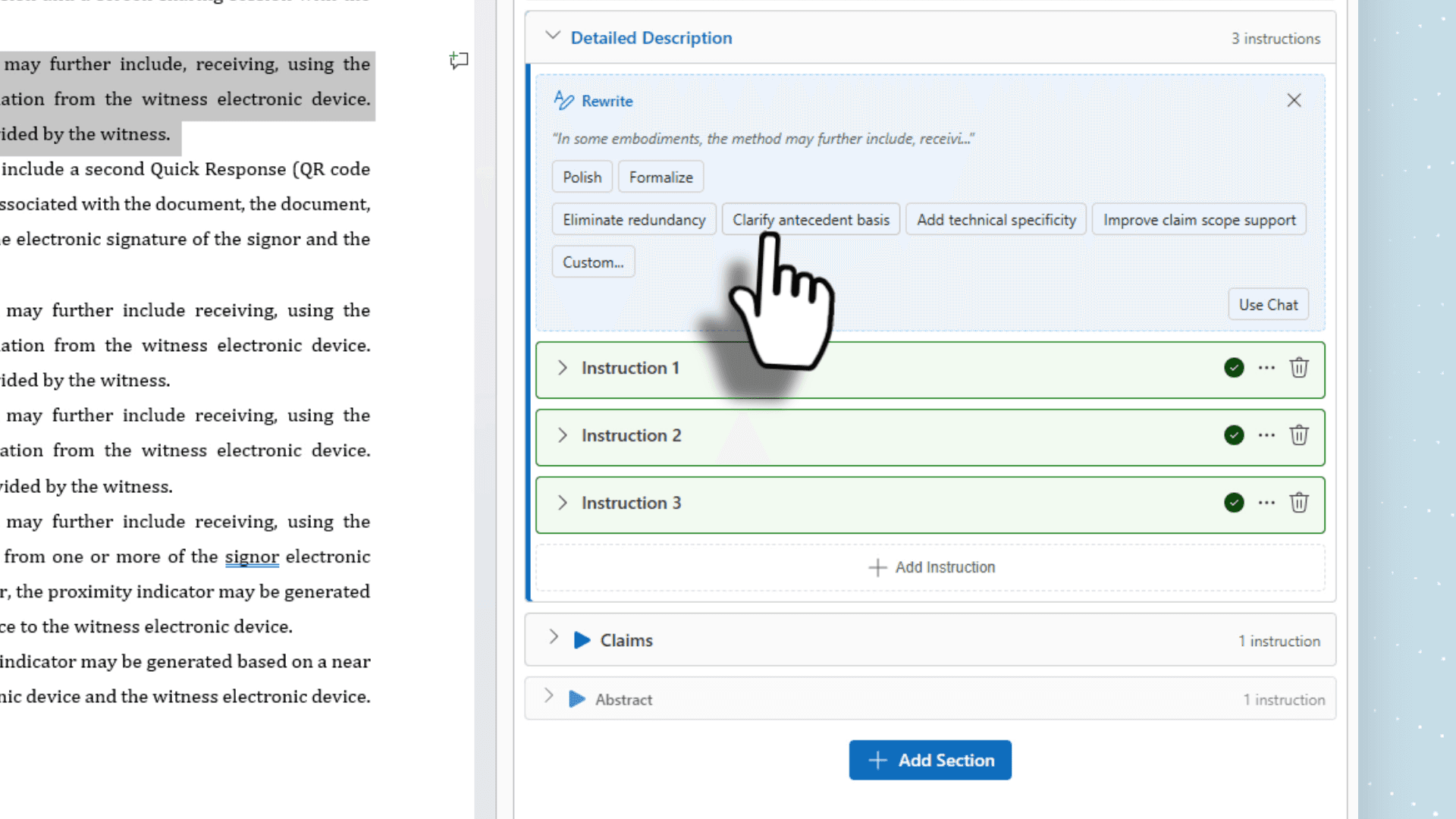
Task: Delete Instruction 3 with trash icon
Action: [x=1299, y=503]
